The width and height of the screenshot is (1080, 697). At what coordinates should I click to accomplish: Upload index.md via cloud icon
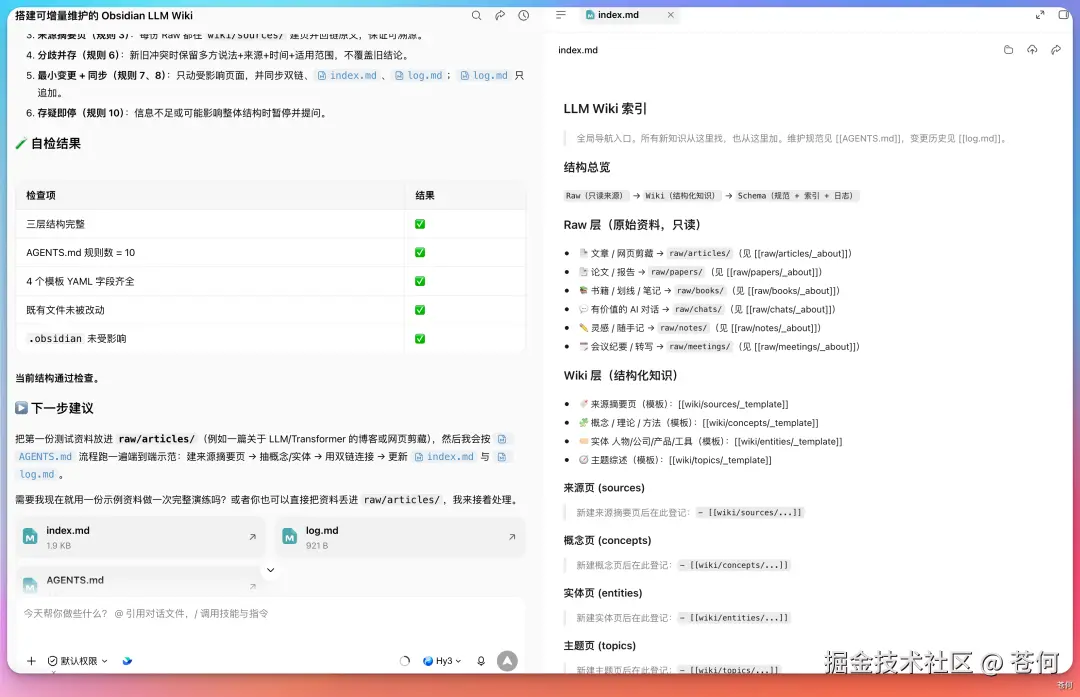tap(1032, 50)
